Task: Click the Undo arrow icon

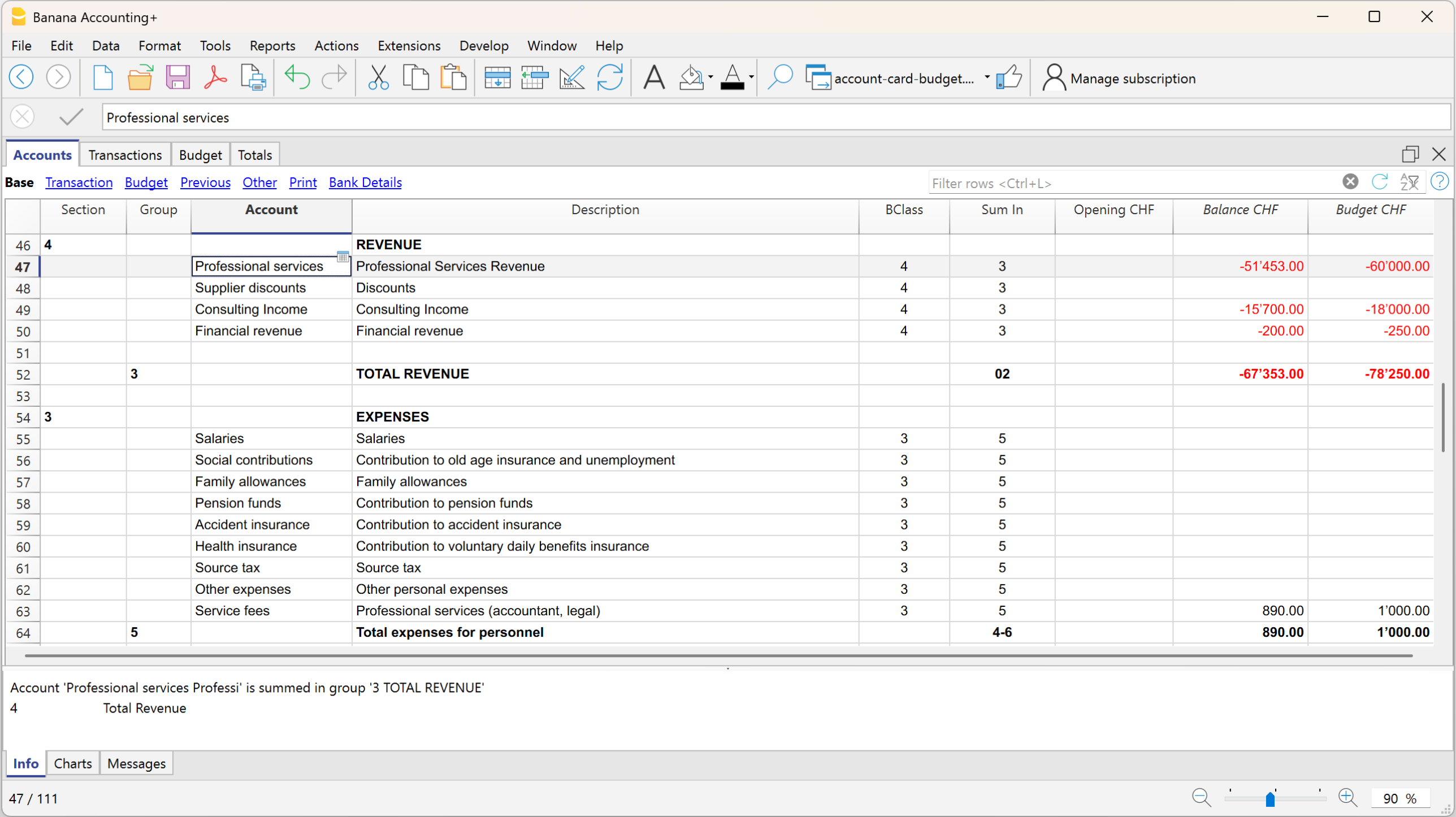Action: (297, 78)
